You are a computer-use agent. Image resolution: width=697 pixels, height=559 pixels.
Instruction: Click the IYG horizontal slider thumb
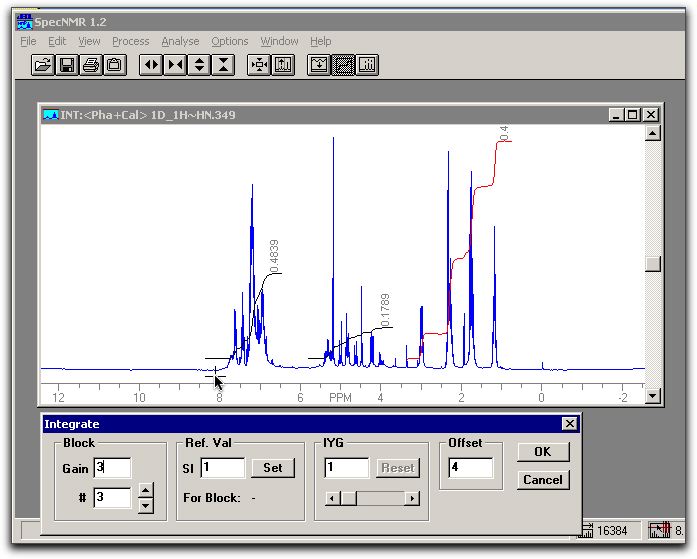point(348,498)
